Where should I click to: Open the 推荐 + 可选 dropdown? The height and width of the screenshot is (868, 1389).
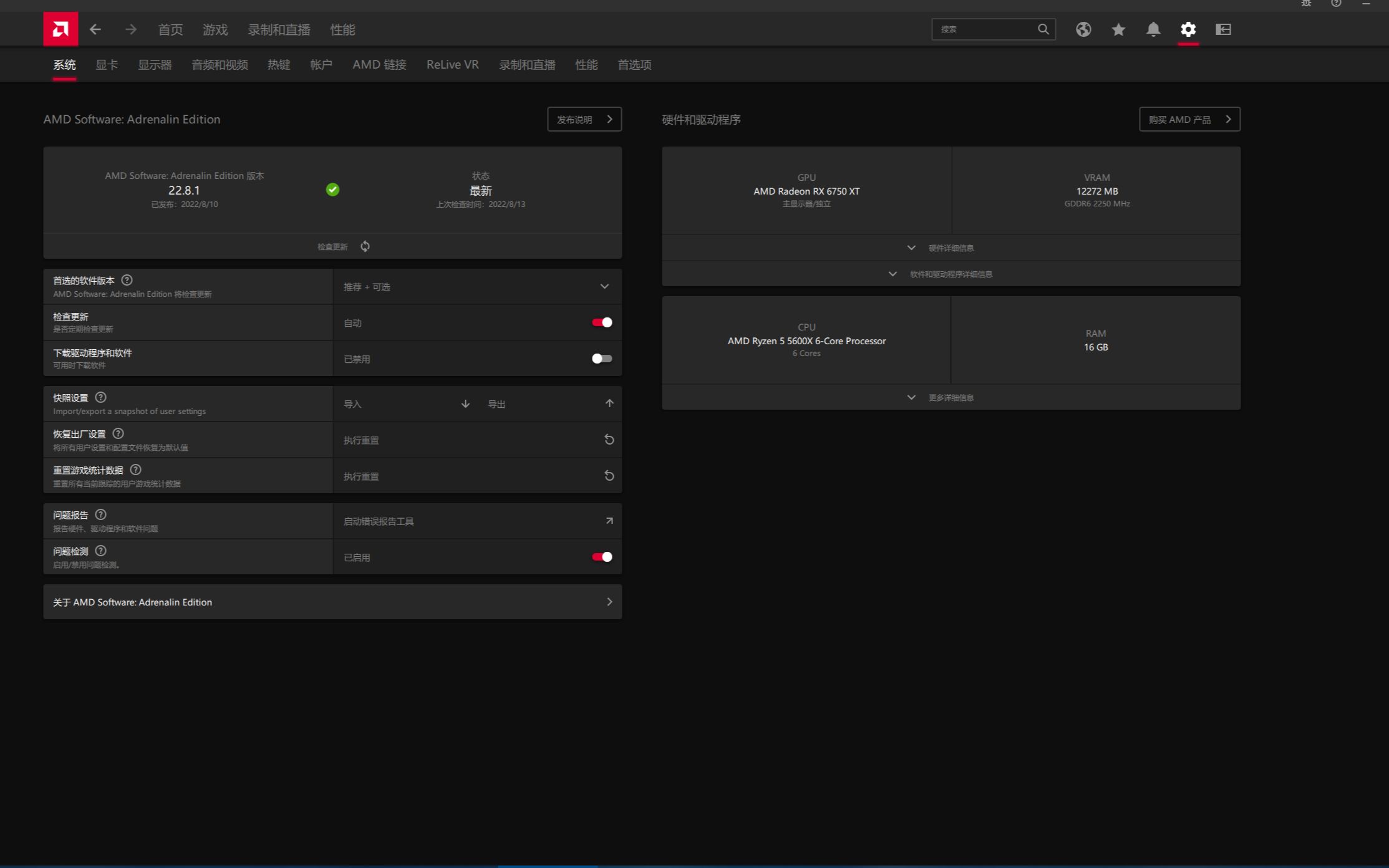click(478, 287)
